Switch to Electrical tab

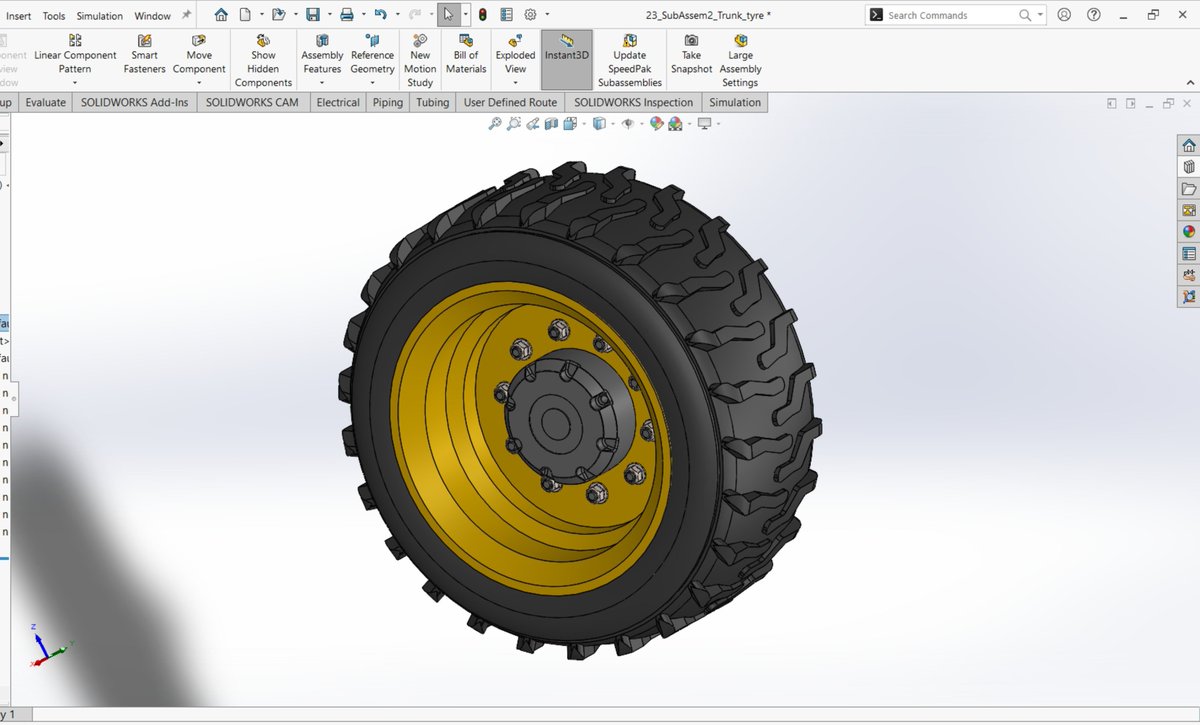338,102
